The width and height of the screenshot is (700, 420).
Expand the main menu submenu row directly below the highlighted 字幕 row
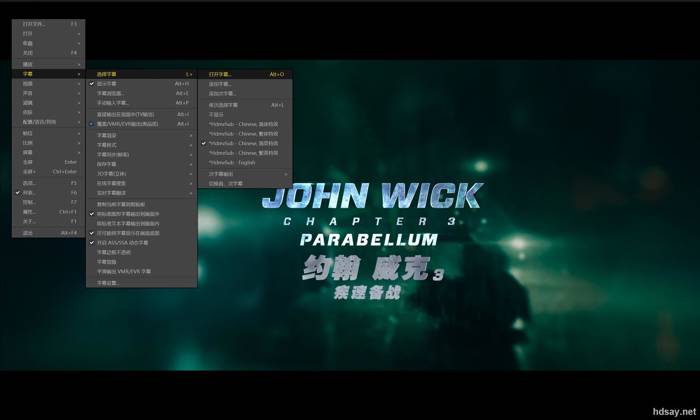tap(49, 84)
